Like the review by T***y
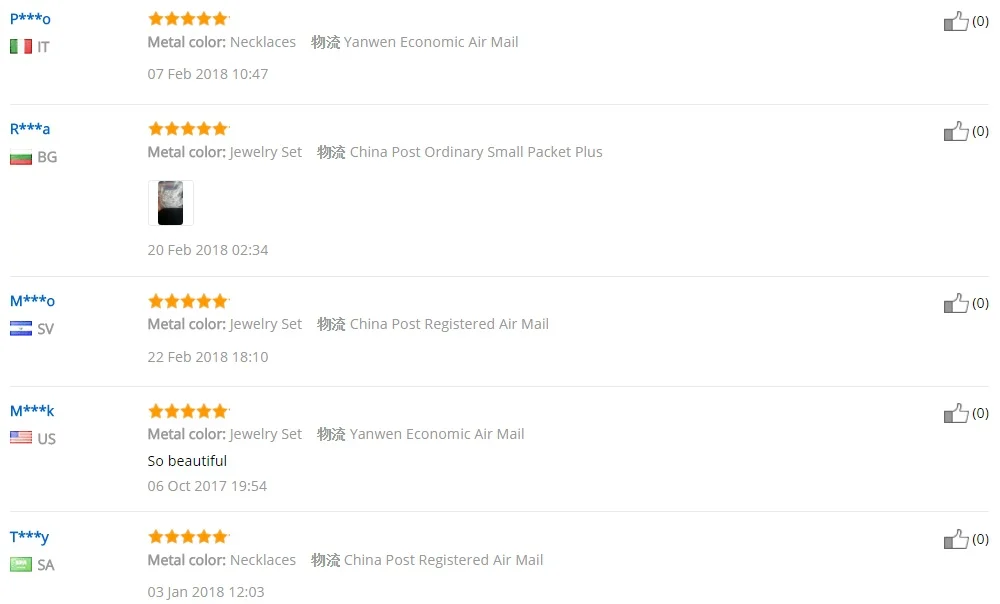The width and height of the screenshot is (1000, 604). click(955, 539)
